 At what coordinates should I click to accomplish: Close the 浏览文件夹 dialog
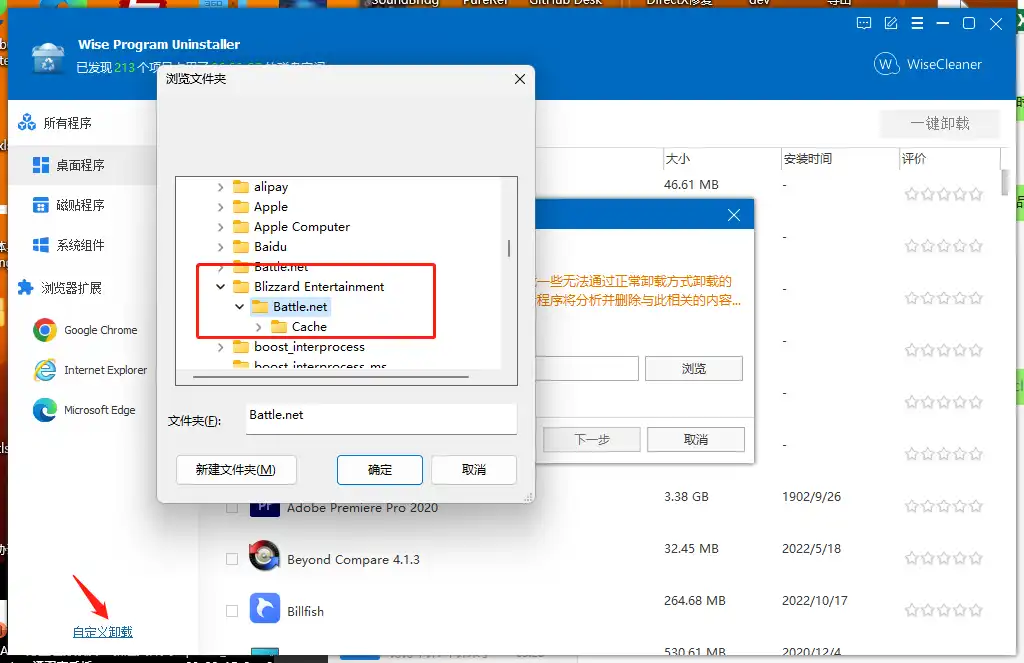pyautogui.click(x=520, y=79)
